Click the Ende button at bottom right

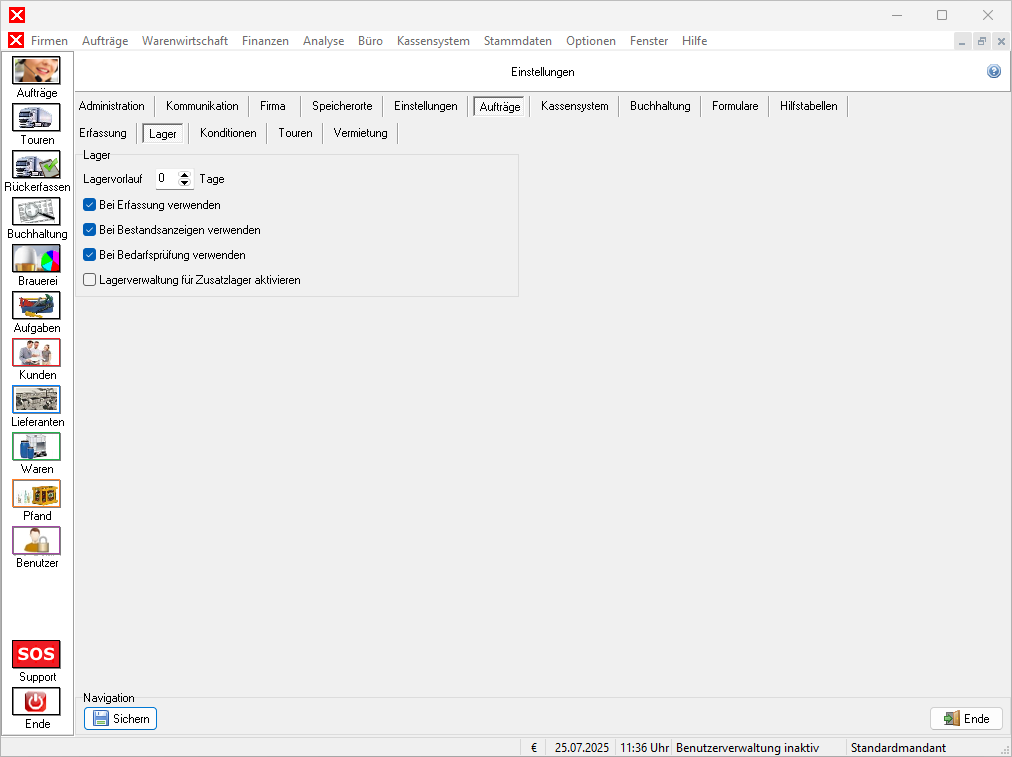[x=966, y=718]
